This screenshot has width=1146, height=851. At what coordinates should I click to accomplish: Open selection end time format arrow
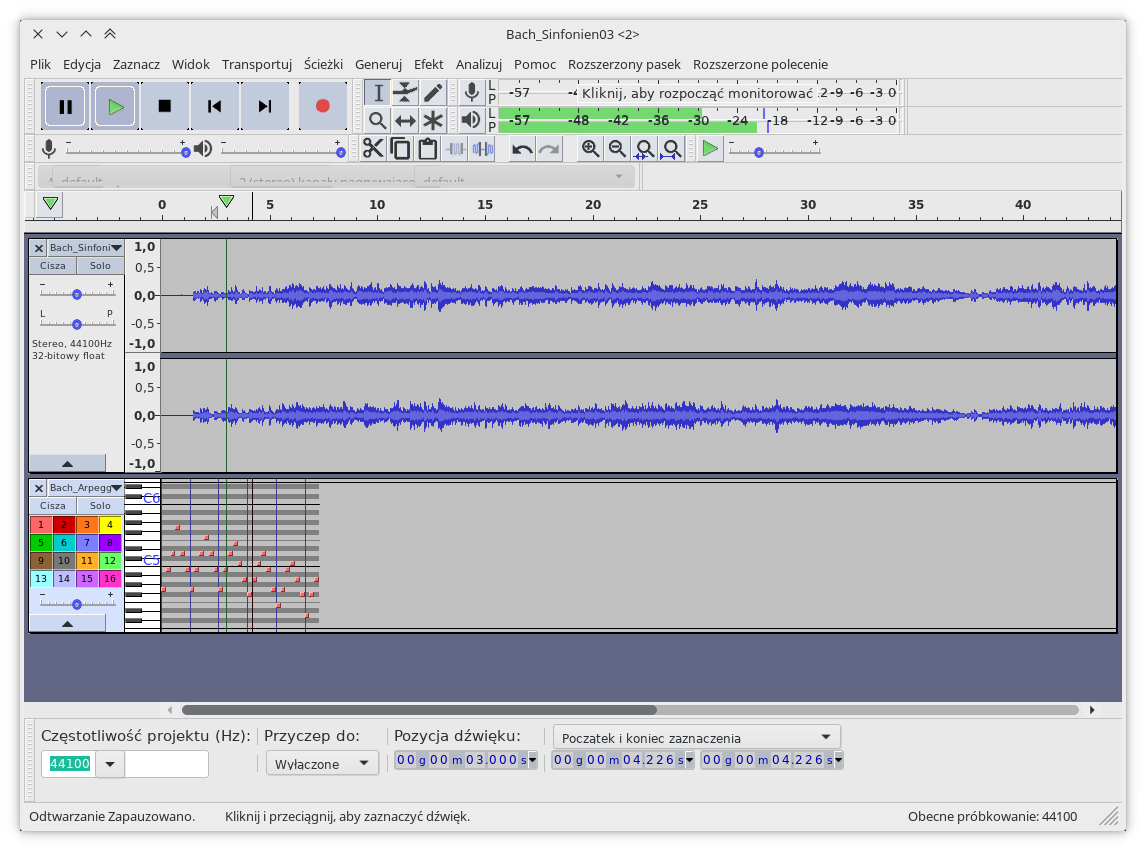pos(838,760)
